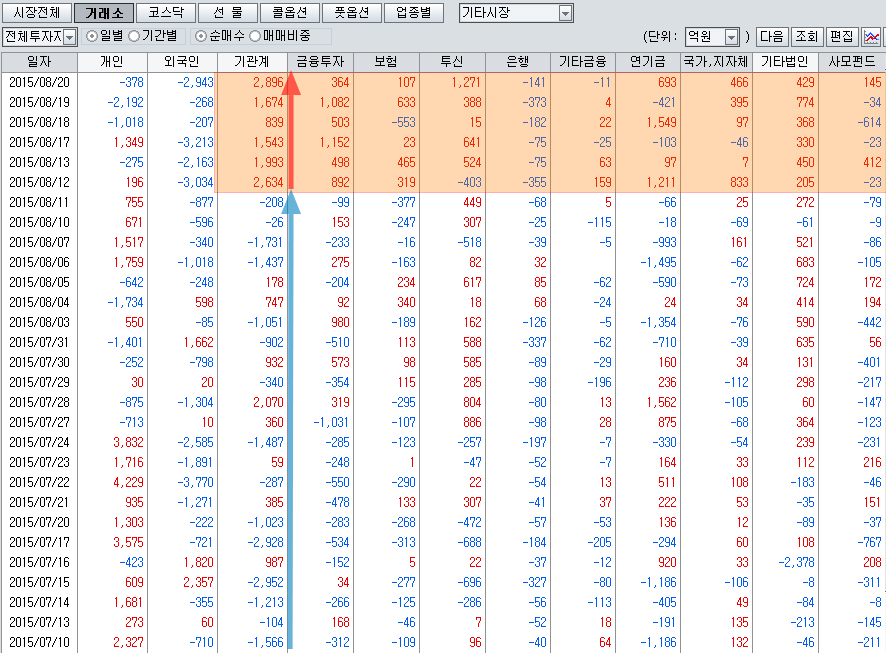Select the 일별 radio button
886x653 pixels.
(x=92, y=37)
